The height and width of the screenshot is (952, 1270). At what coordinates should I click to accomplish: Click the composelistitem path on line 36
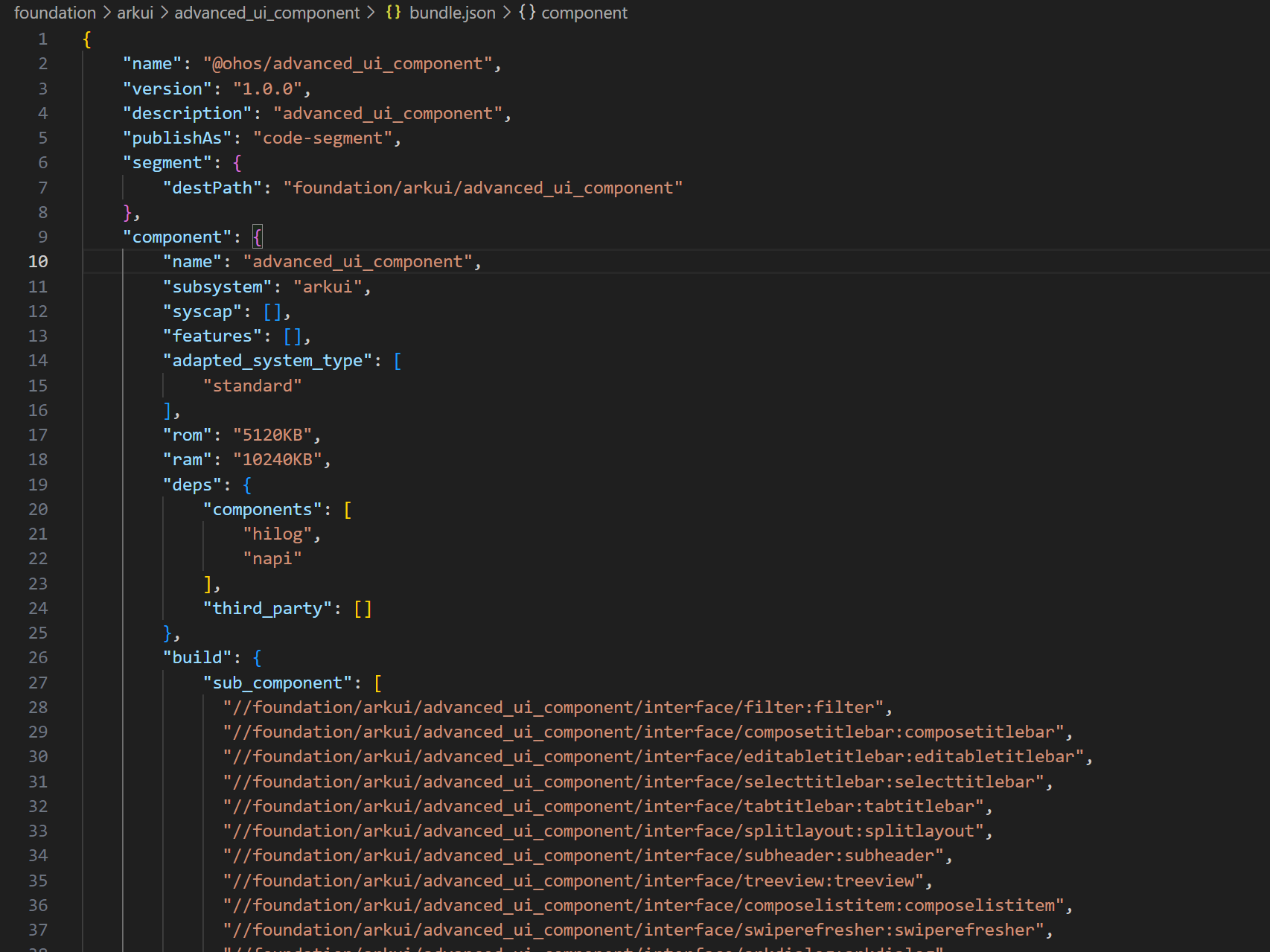click(x=643, y=906)
